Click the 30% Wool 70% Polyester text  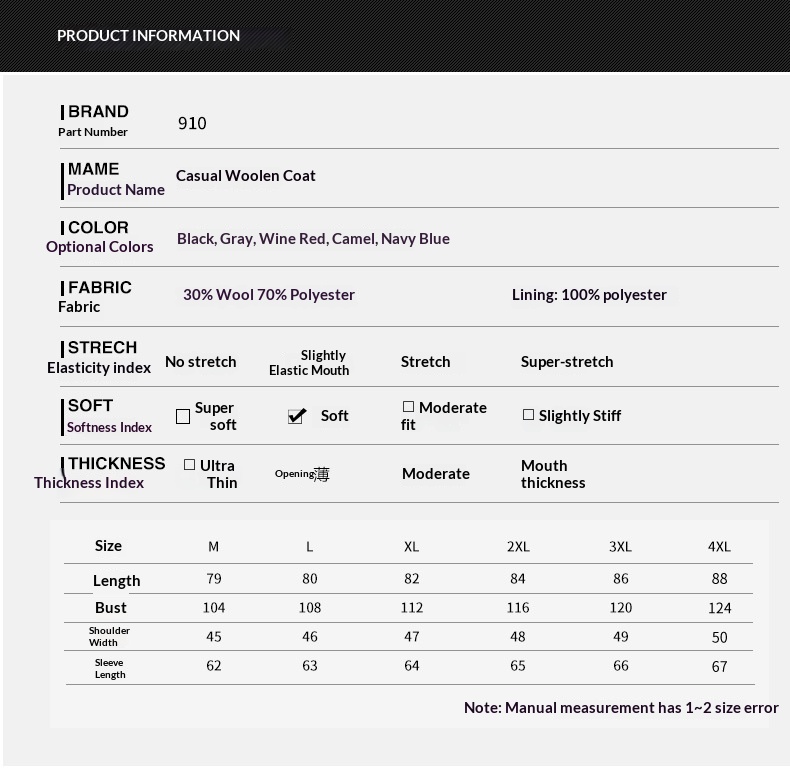pos(269,295)
